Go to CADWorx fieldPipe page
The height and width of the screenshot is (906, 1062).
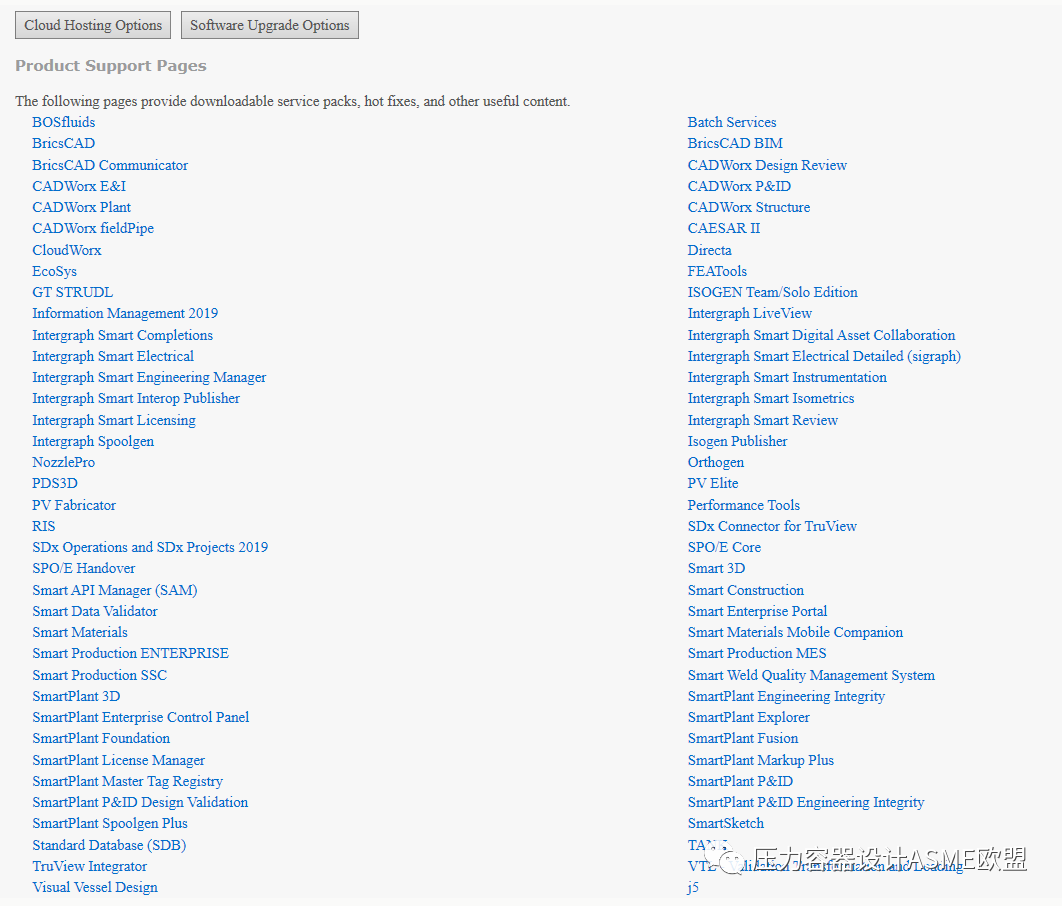click(93, 228)
